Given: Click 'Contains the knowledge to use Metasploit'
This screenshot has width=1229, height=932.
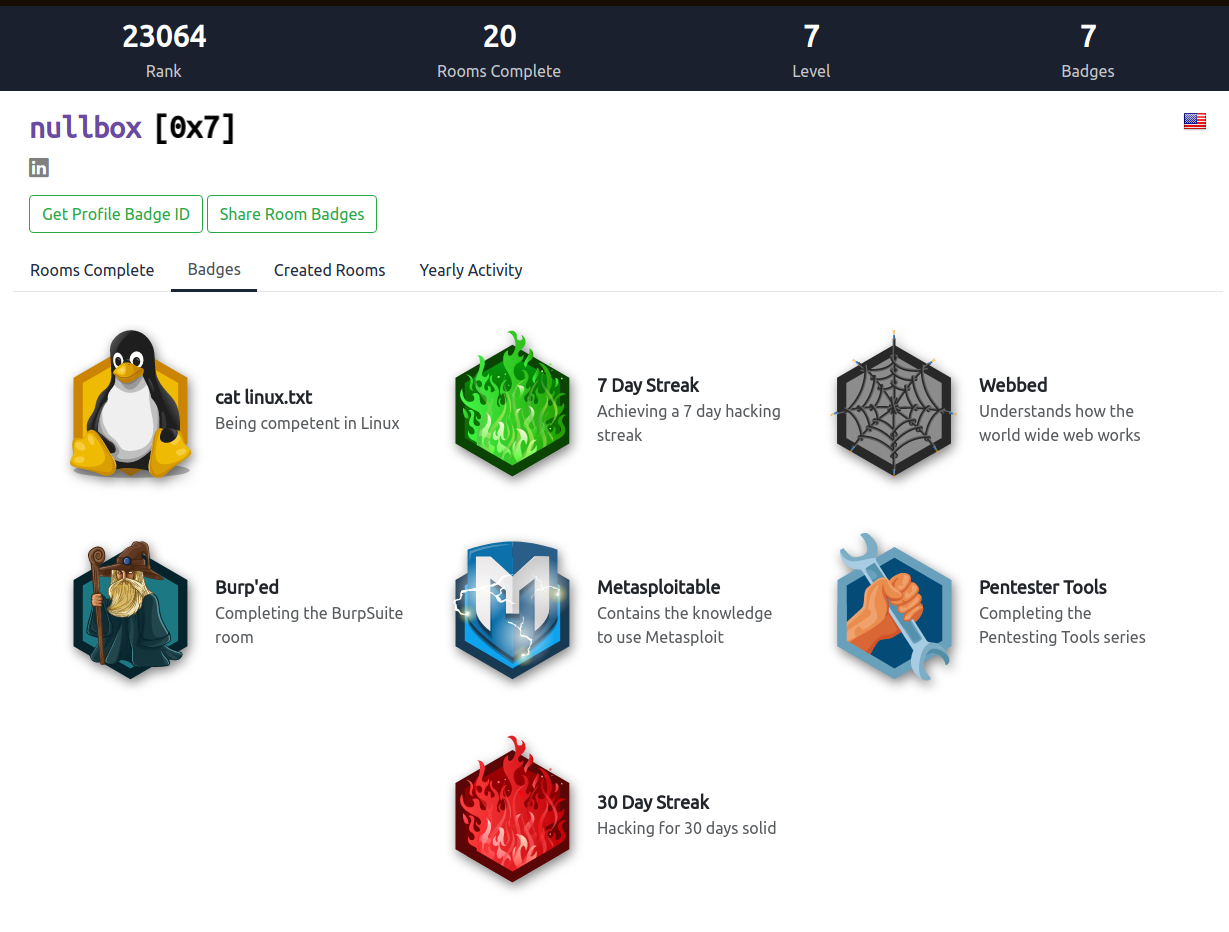Looking at the screenshot, I should (x=685, y=625).
